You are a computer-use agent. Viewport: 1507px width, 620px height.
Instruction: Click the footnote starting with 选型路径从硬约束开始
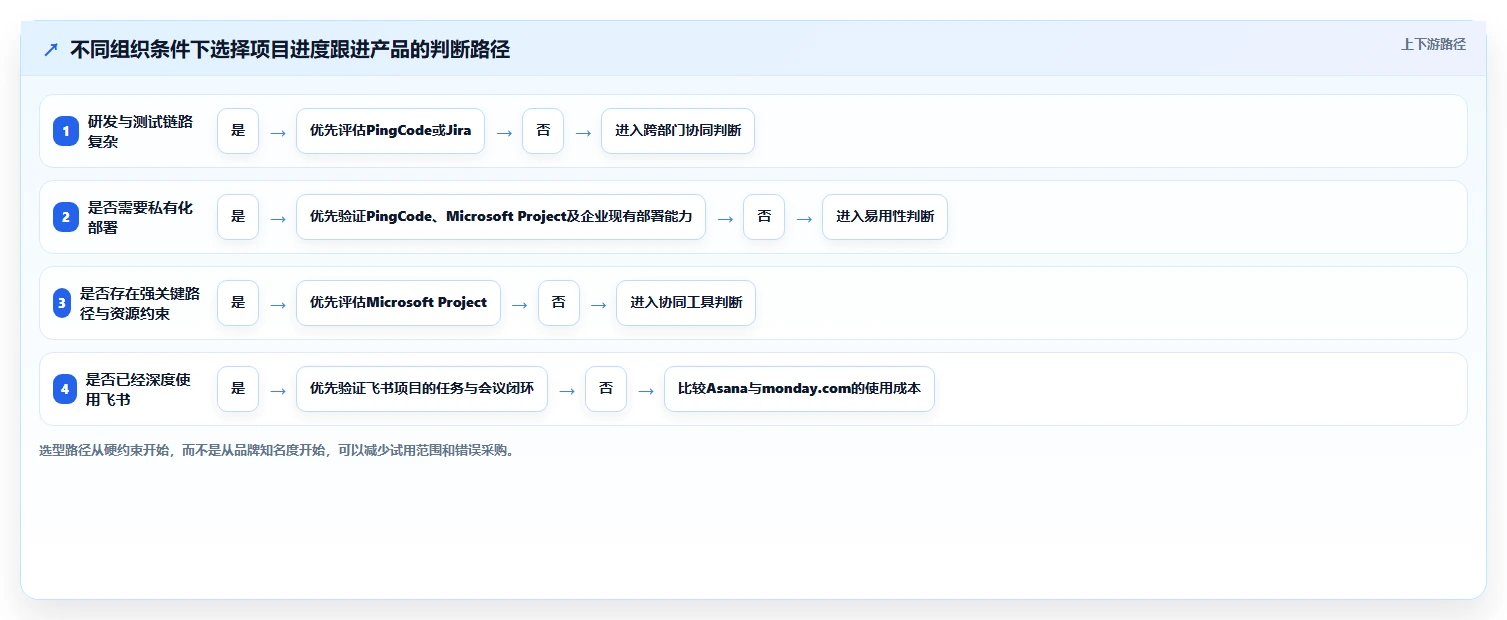click(278, 451)
